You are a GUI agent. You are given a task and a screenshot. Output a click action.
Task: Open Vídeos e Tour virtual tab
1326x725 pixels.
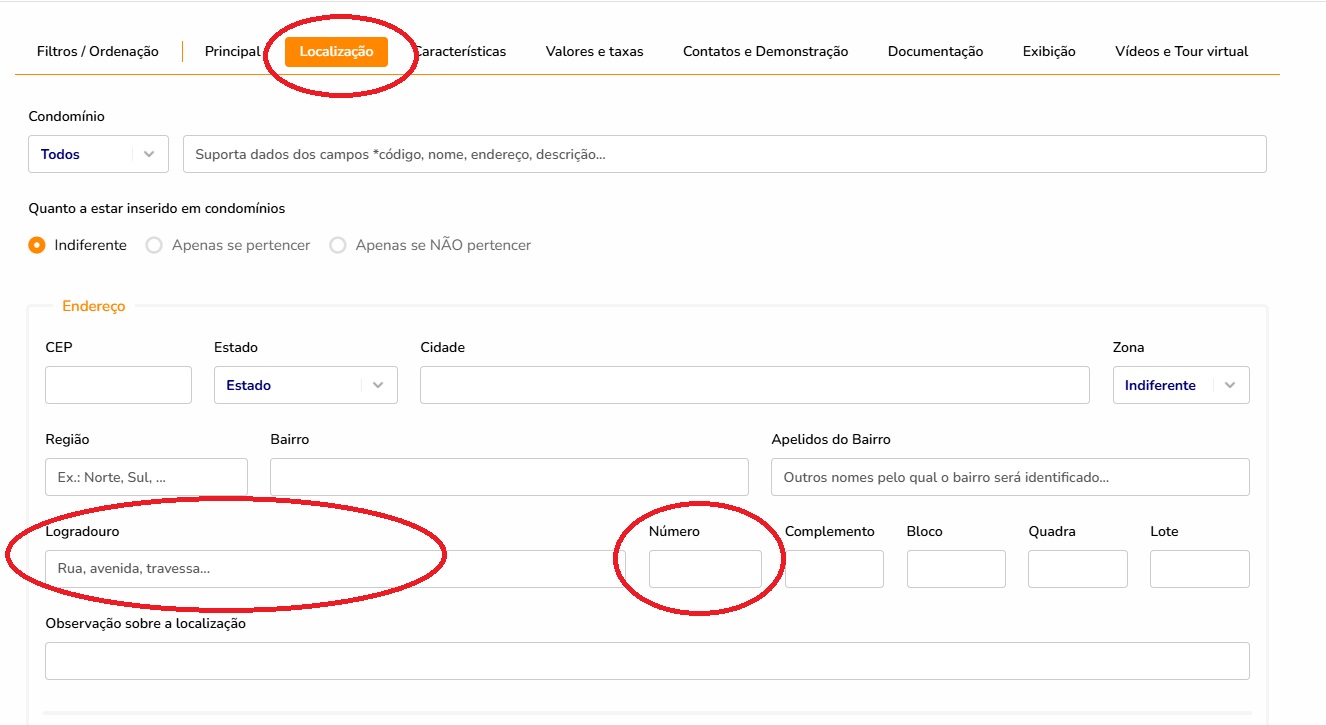(1181, 51)
